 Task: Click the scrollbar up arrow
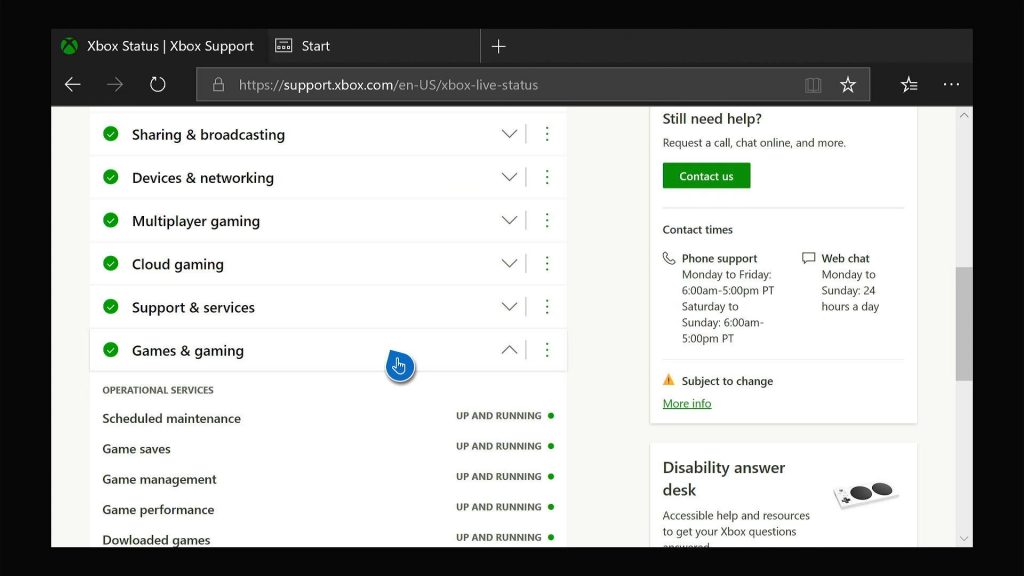click(964, 116)
